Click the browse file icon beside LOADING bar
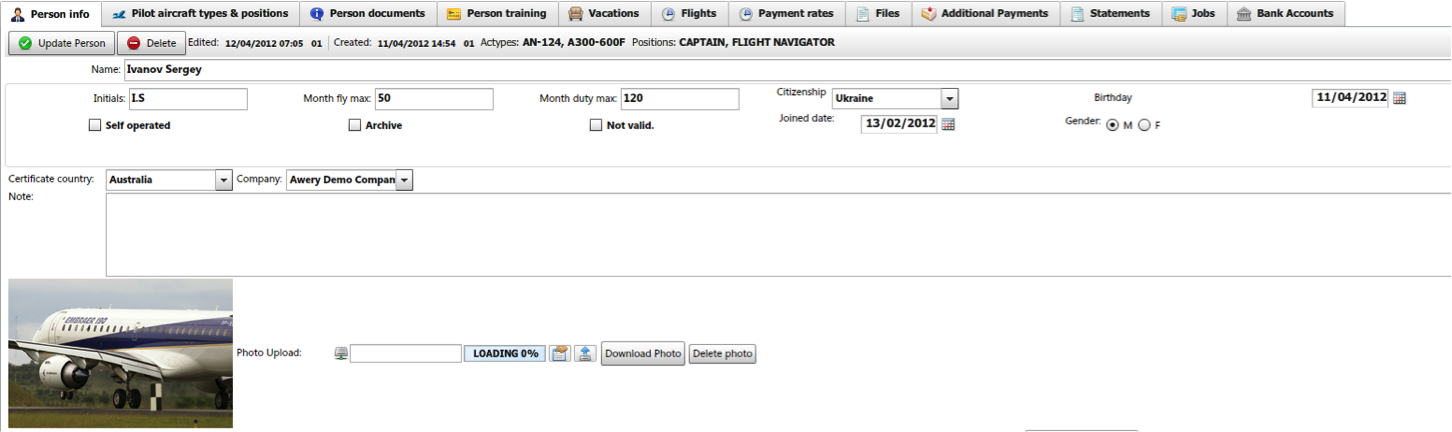Screen dimensions: 1452x432 click(560, 354)
